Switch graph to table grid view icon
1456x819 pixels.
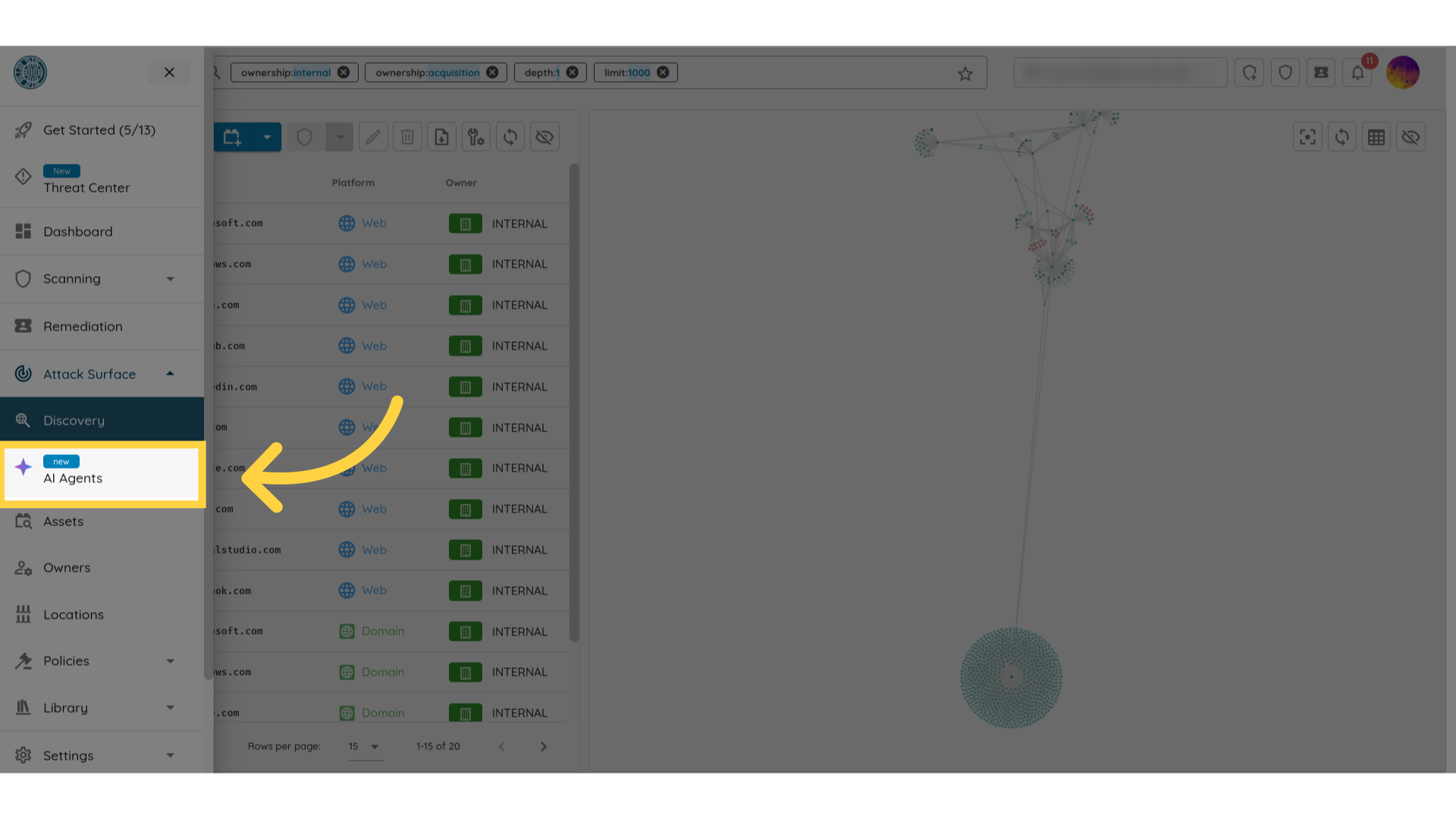pyautogui.click(x=1376, y=137)
